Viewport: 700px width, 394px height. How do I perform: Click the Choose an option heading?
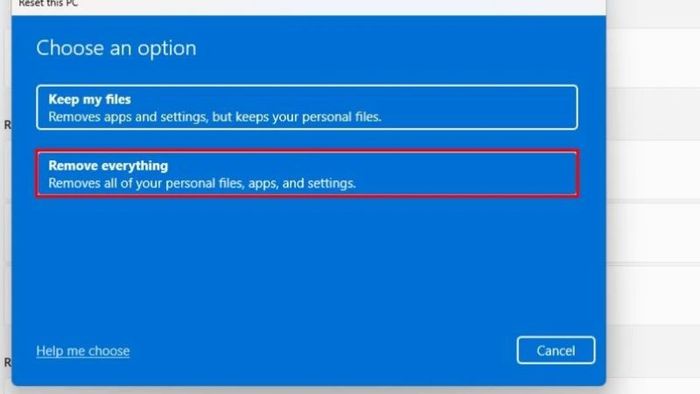(x=116, y=48)
